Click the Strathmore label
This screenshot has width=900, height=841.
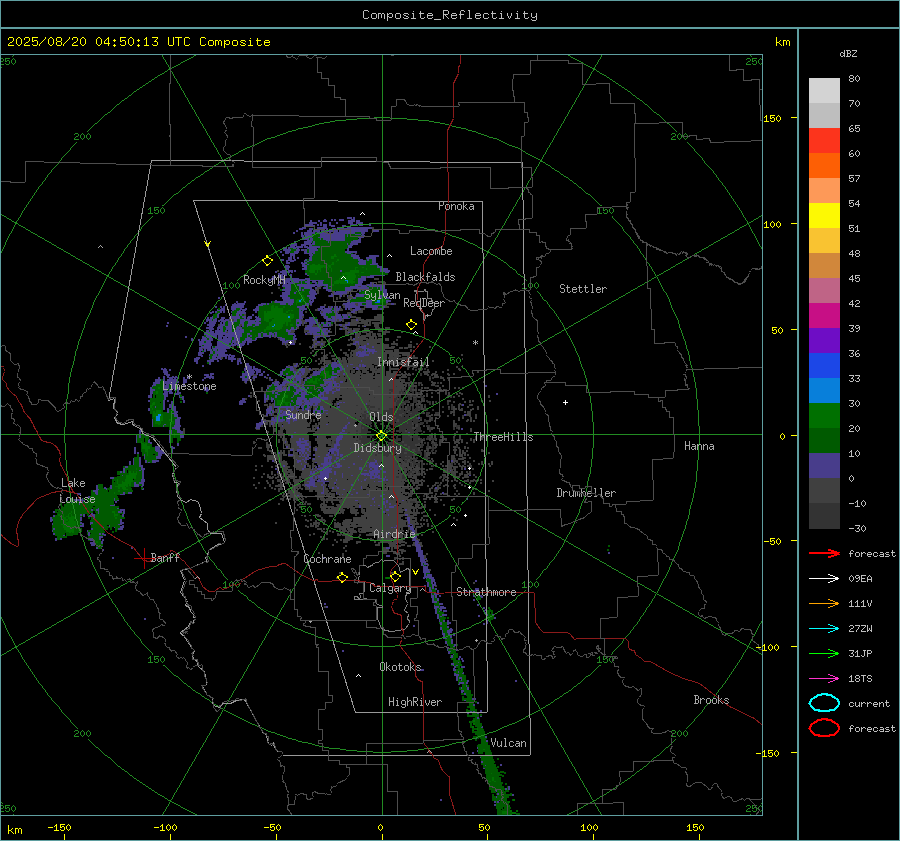[486, 592]
